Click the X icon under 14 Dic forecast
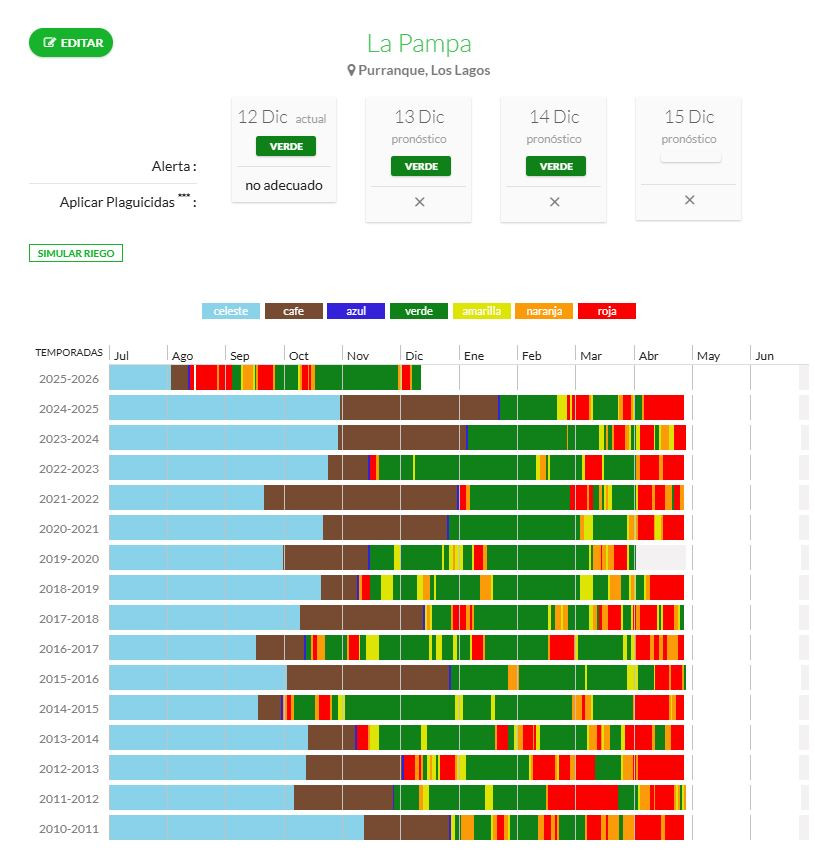 pos(554,202)
